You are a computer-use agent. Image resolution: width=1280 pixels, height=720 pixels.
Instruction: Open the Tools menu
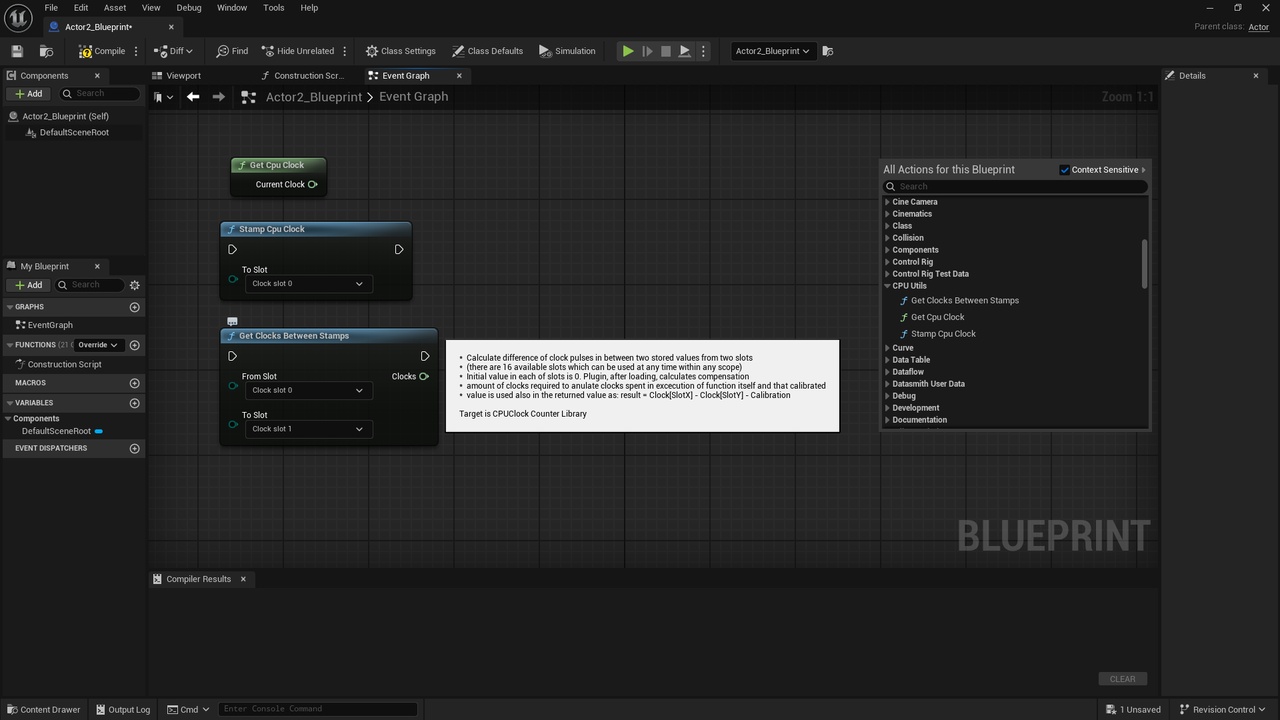[274, 8]
